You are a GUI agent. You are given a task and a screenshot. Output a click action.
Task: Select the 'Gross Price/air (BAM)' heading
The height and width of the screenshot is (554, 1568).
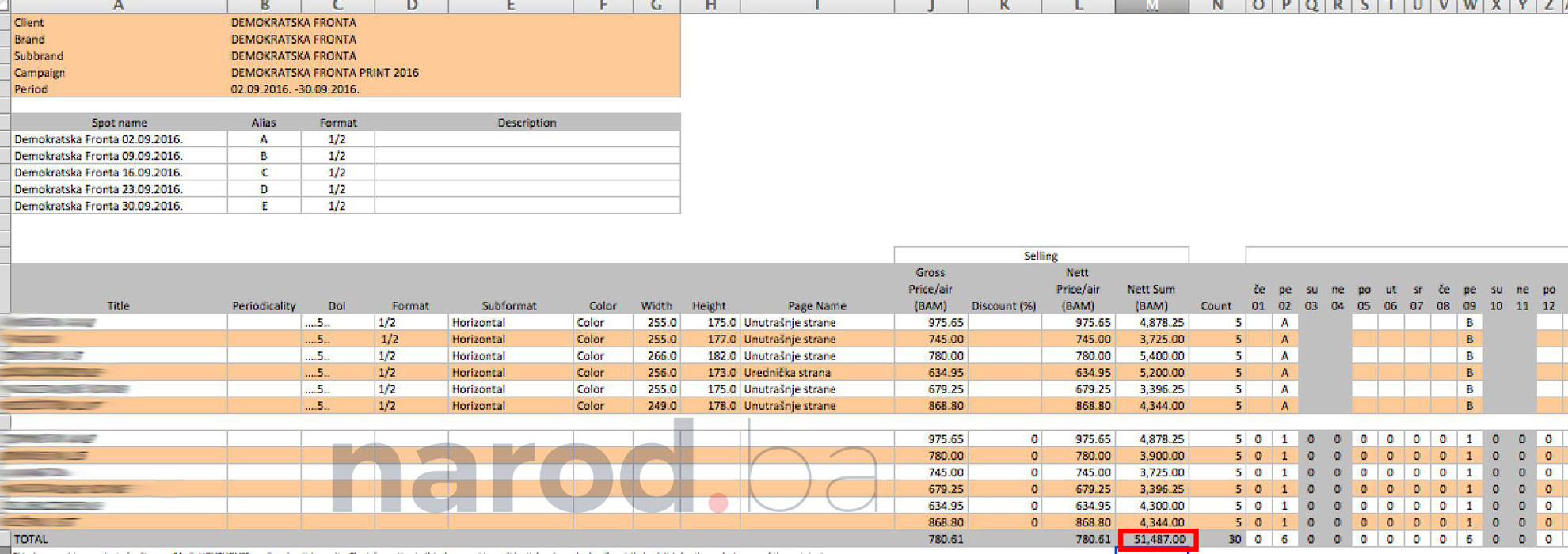pos(931,289)
